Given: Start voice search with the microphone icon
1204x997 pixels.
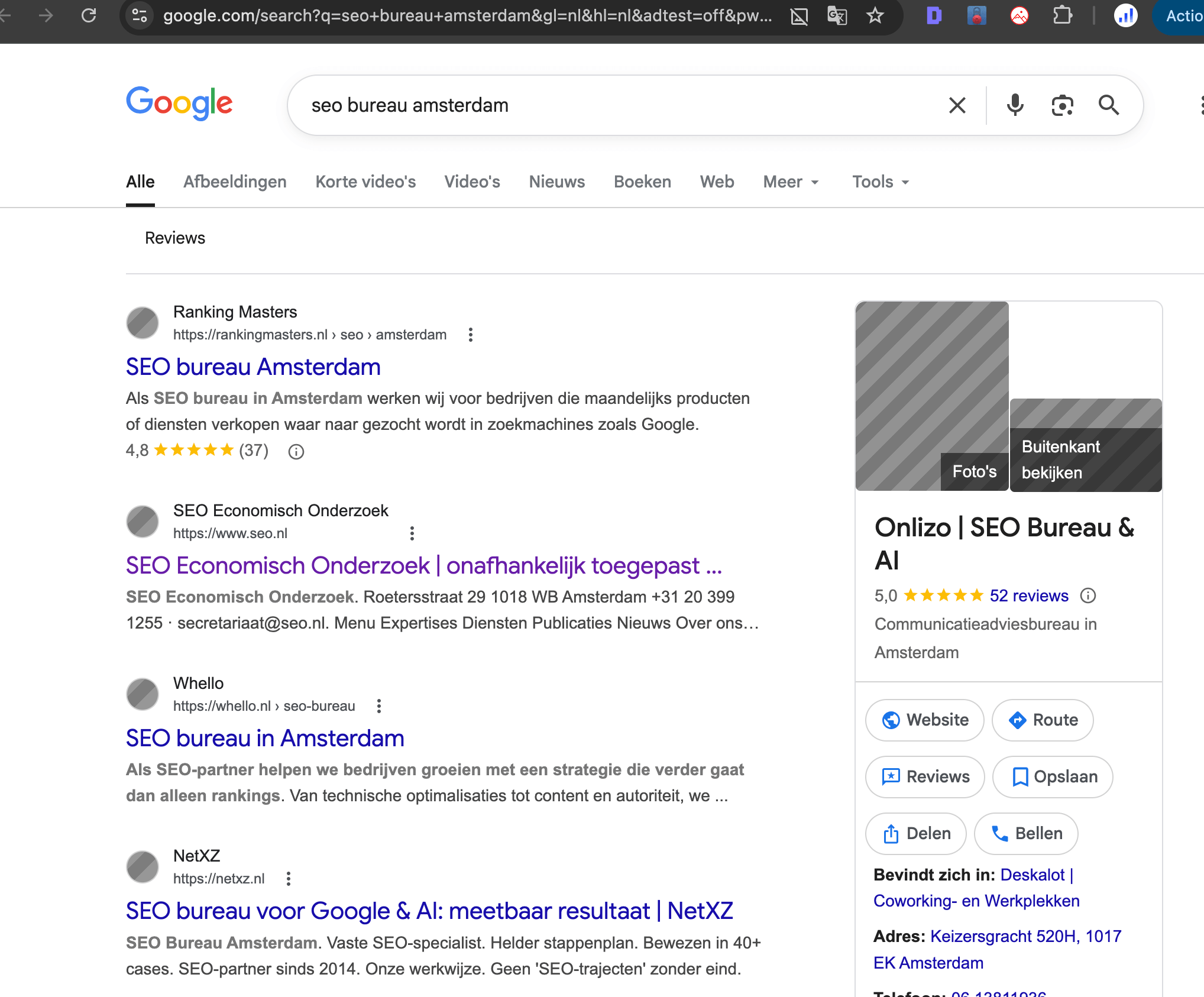Looking at the screenshot, I should [x=1015, y=105].
